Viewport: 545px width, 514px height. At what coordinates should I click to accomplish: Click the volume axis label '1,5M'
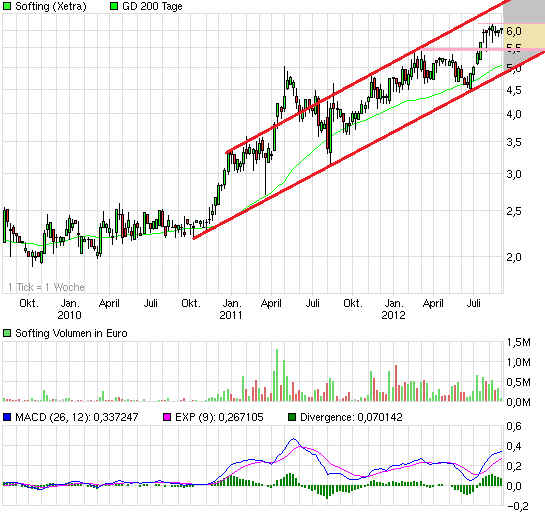point(519,342)
